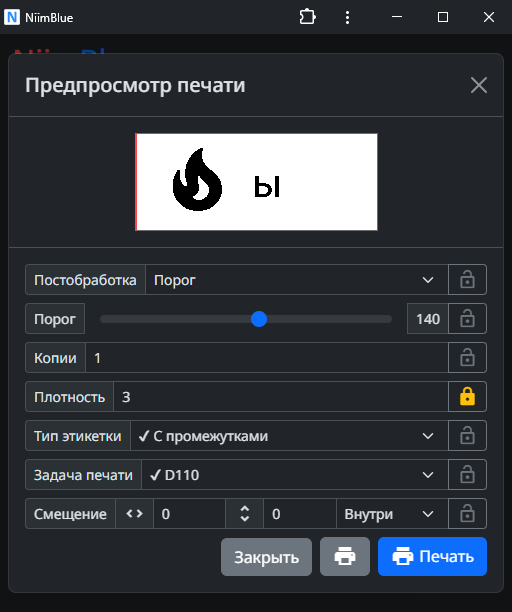Unlock the yellow Плотность lock
Screen dimensions: 512x612
point(467,397)
